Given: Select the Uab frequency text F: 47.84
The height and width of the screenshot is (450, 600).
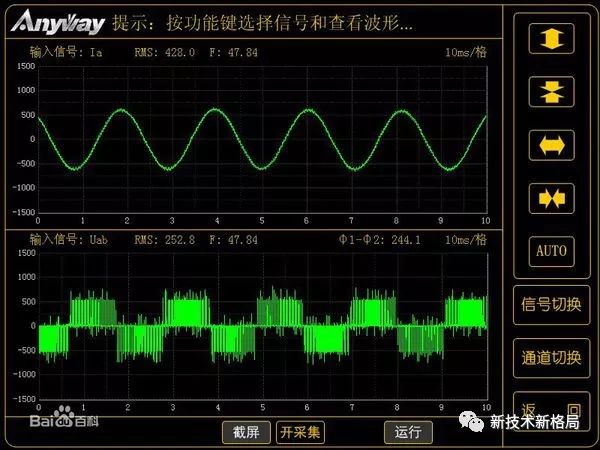Looking at the screenshot, I should [233, 240].
